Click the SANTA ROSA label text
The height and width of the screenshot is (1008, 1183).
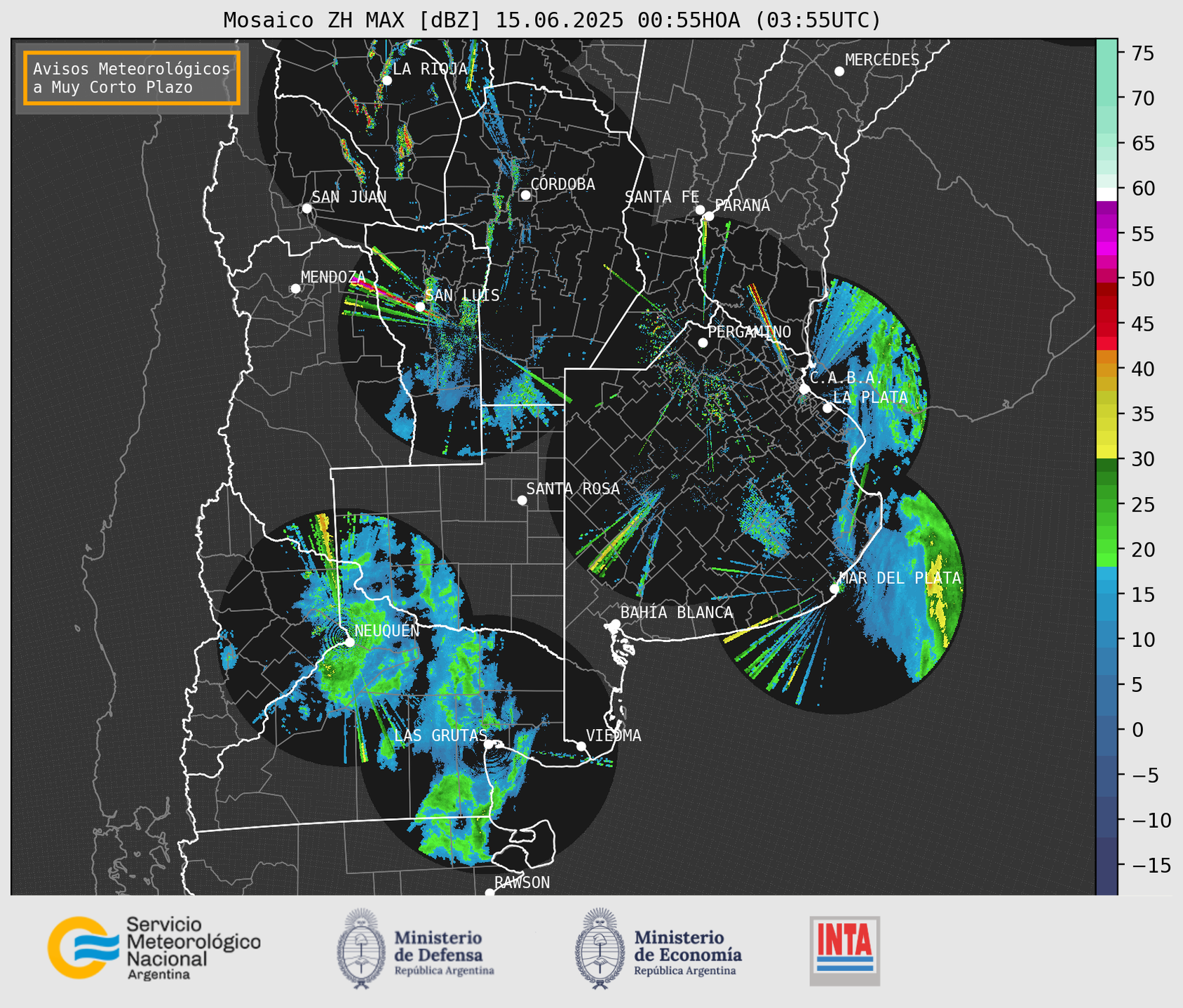pos(573,489)
